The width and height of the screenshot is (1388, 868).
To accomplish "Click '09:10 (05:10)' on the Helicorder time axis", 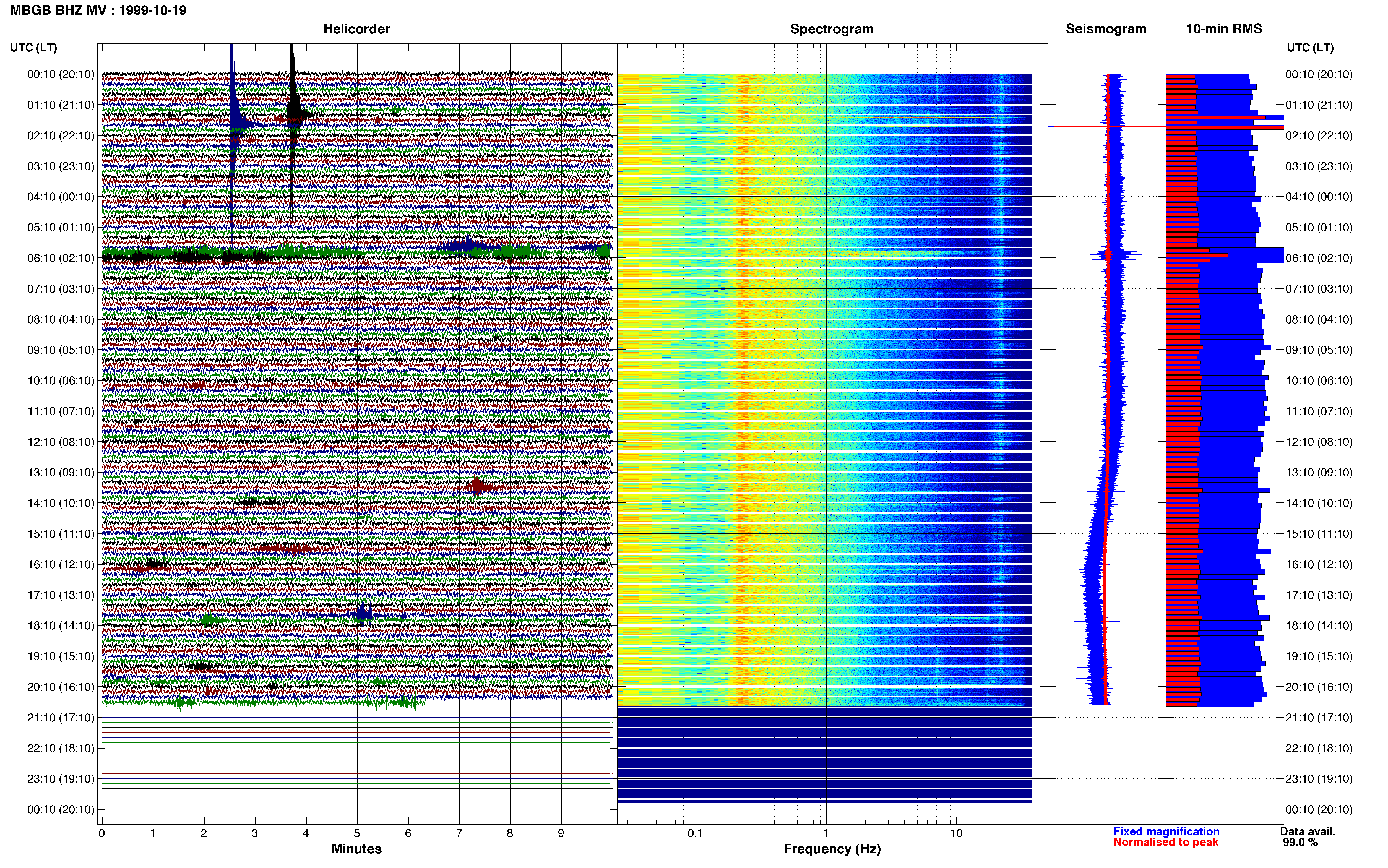I will point(61,350).
